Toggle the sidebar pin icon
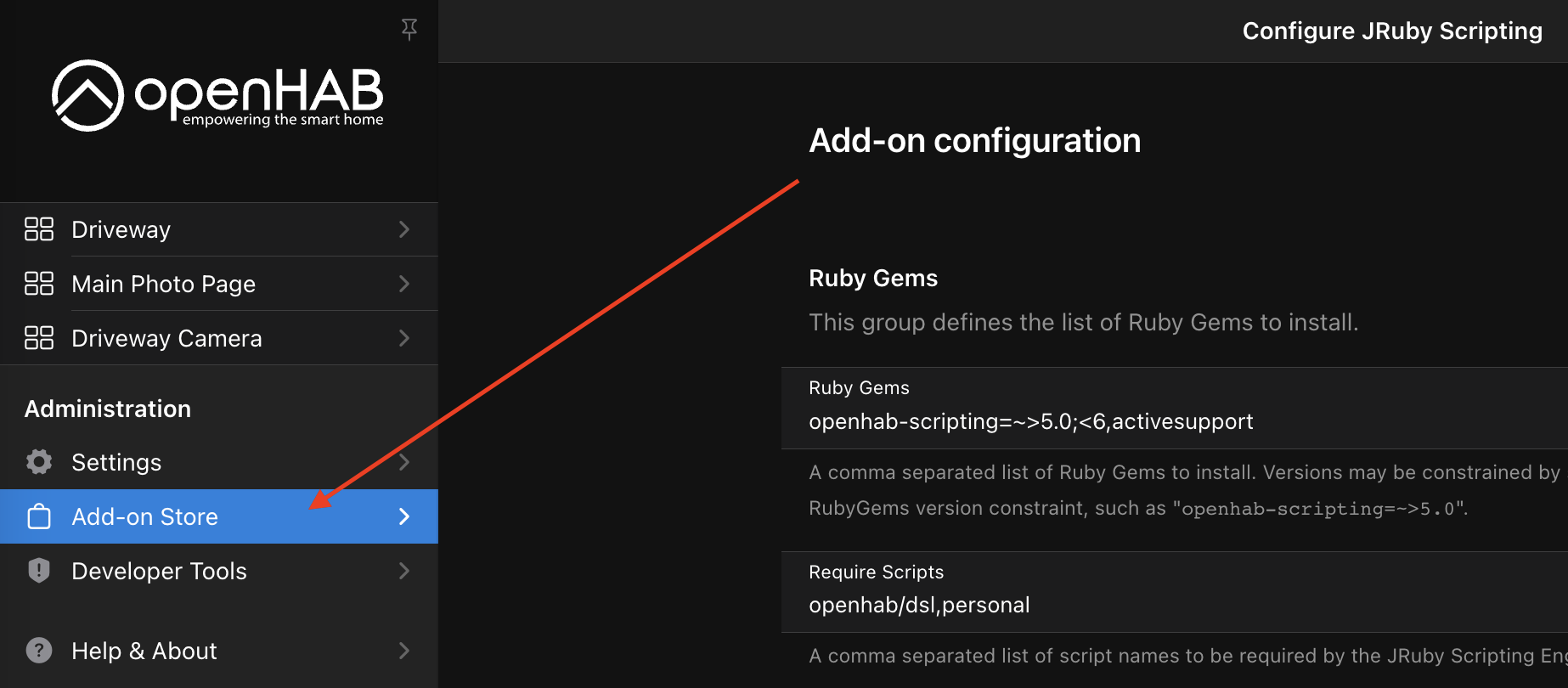The width and height of the screenshot is (1568, 688). pyautogui.click(x=409, y=29)
